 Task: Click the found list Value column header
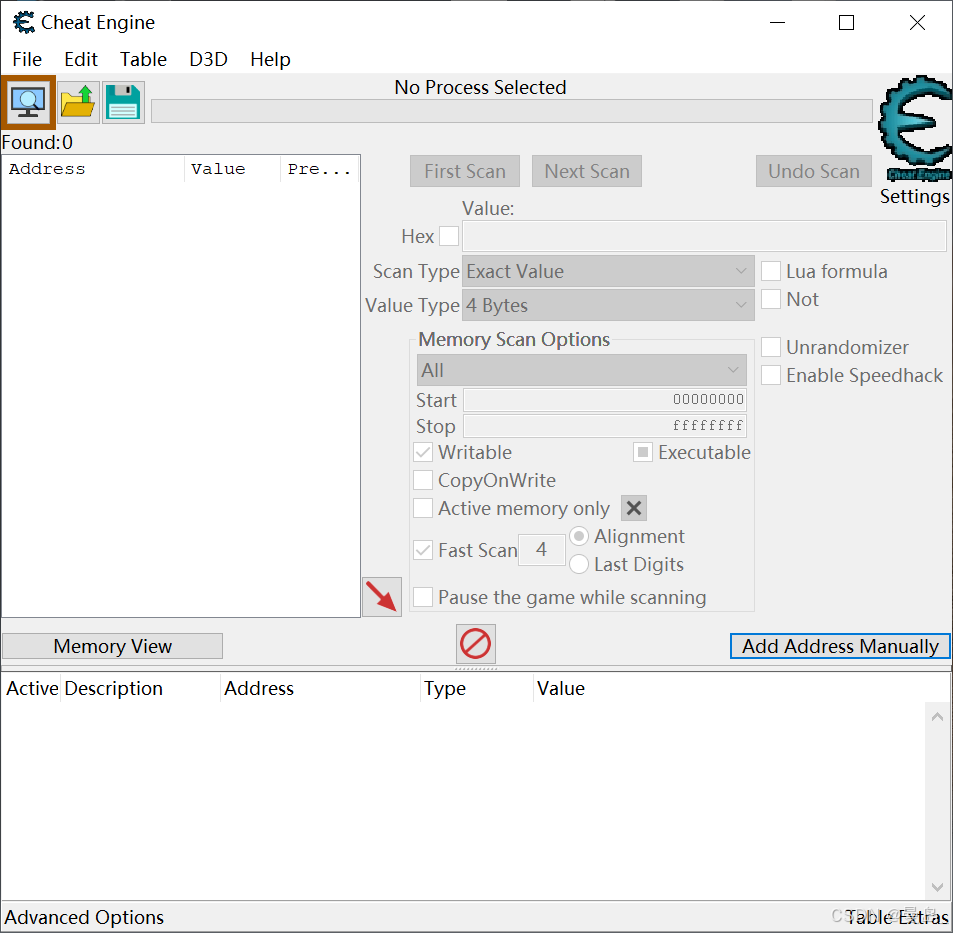coord(232,169)
